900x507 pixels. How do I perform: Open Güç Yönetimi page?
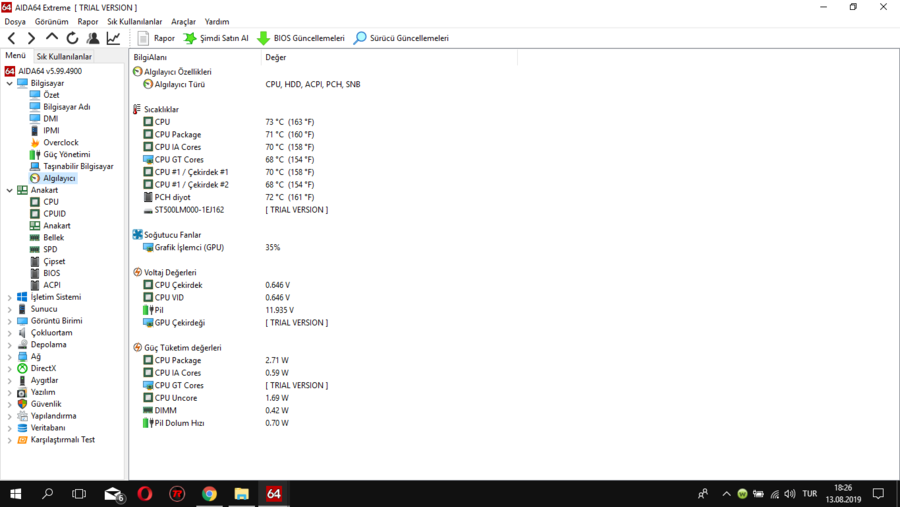click(60, 154)
